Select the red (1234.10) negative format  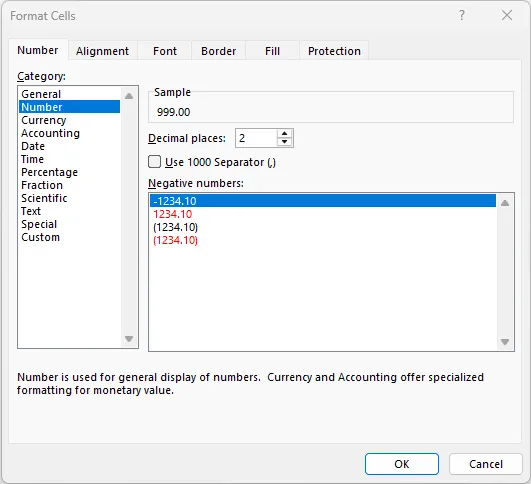click(323, 240)
